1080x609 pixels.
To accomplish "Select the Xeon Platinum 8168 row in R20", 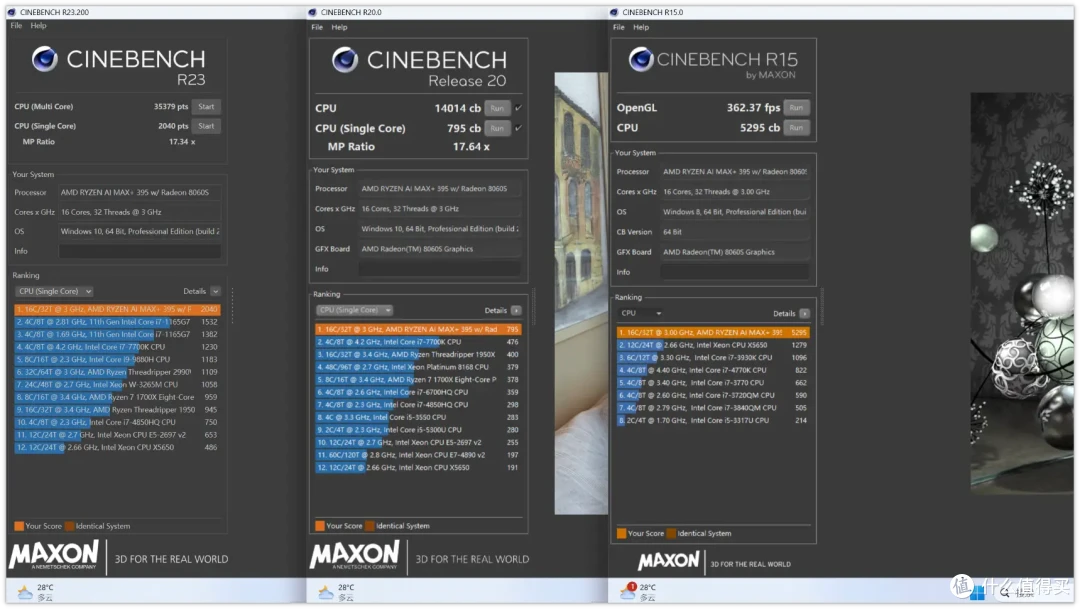I will point(418,367).
